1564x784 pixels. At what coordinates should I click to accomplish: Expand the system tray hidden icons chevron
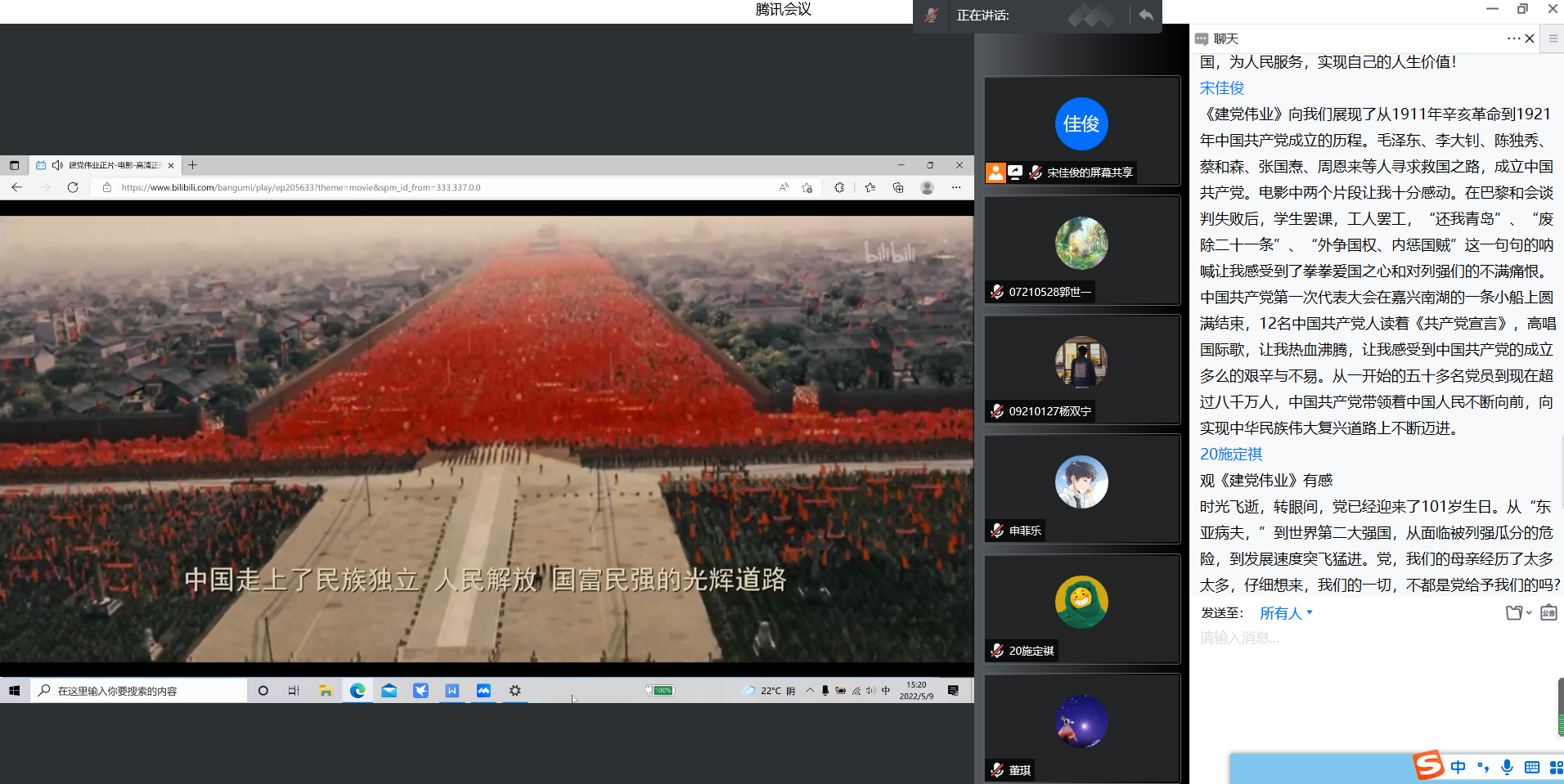click(x=810, y=691)
